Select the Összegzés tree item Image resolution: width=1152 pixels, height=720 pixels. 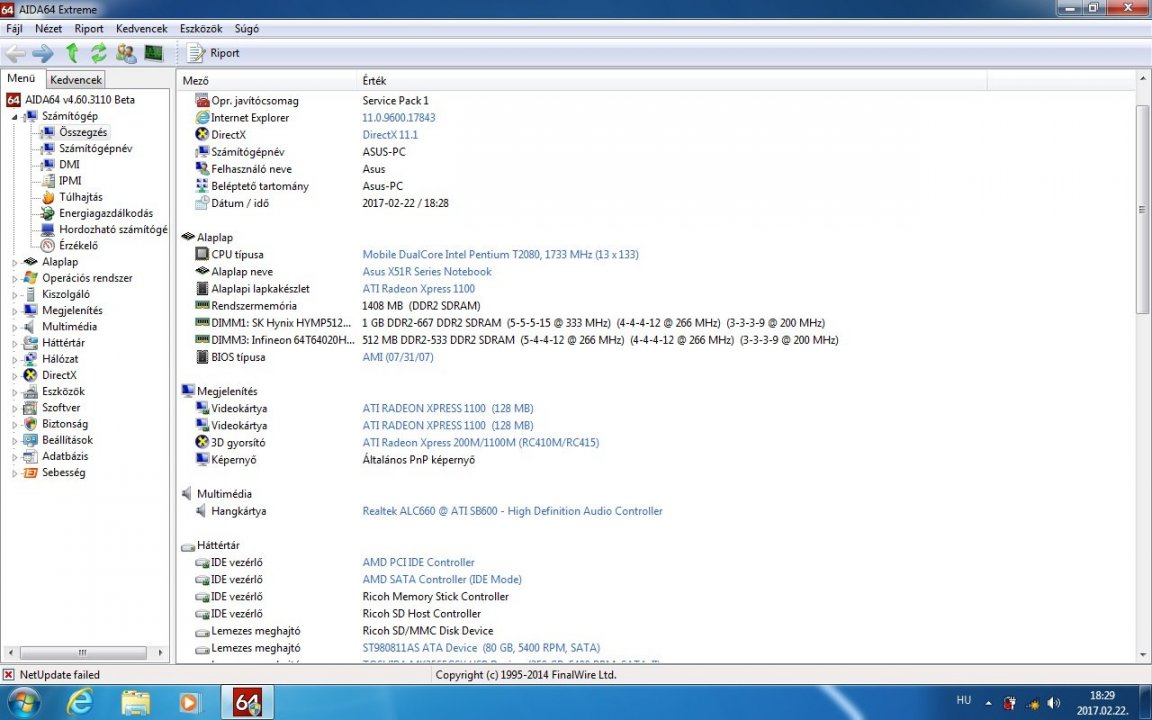click(83, 132)
